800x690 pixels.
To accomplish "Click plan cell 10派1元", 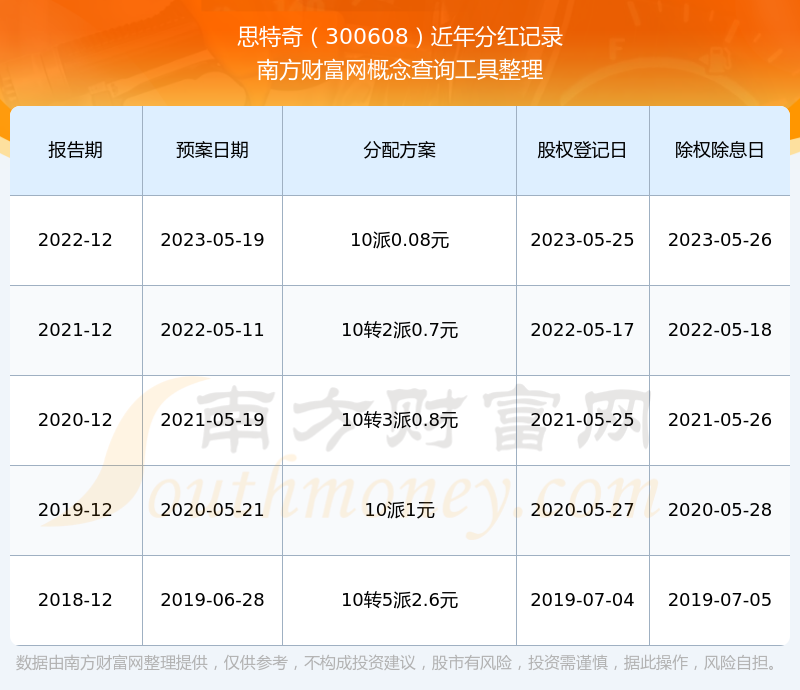I will click(399, 509).
